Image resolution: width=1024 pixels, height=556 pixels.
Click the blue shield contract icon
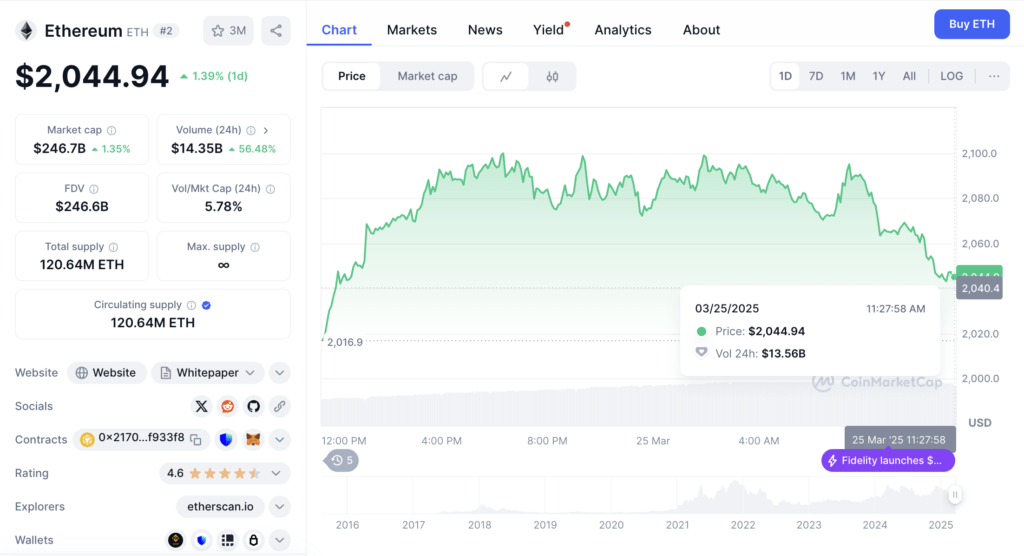point(226,440)
